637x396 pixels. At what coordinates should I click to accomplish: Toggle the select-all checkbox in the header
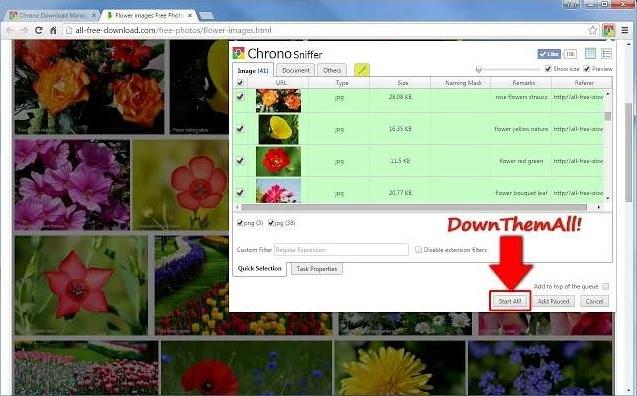(x=240, y=83)
